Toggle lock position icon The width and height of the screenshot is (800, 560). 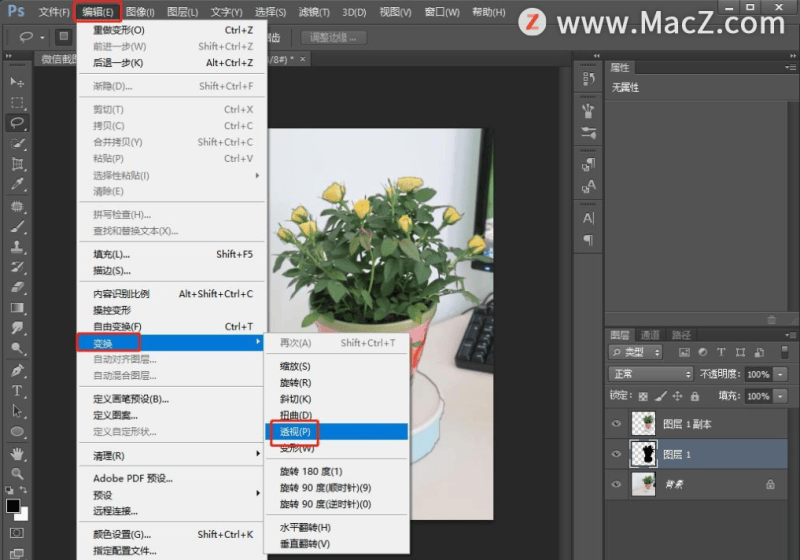(678, 396)
